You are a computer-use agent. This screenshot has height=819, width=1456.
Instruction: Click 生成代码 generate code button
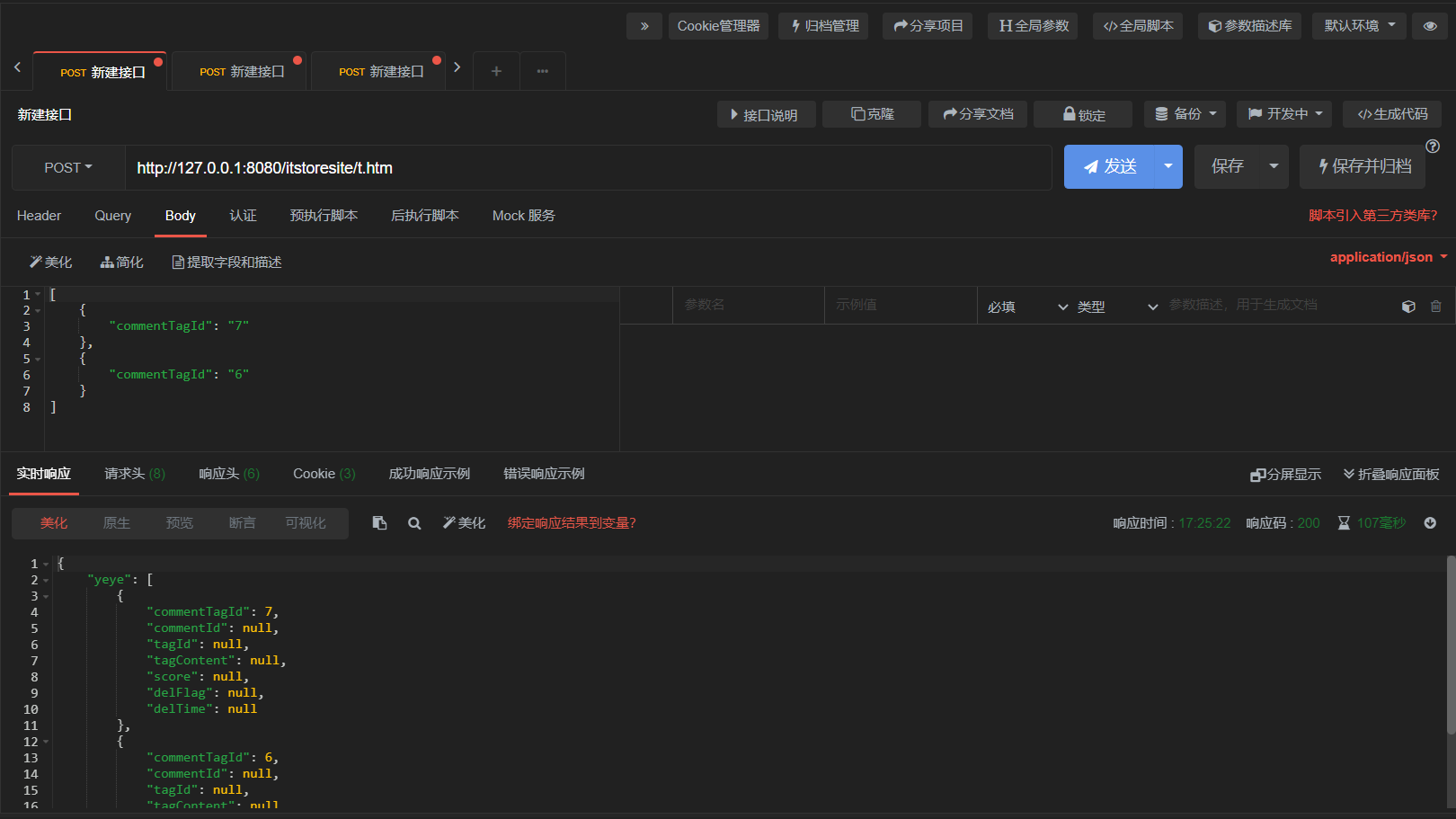coord(1392,114)
